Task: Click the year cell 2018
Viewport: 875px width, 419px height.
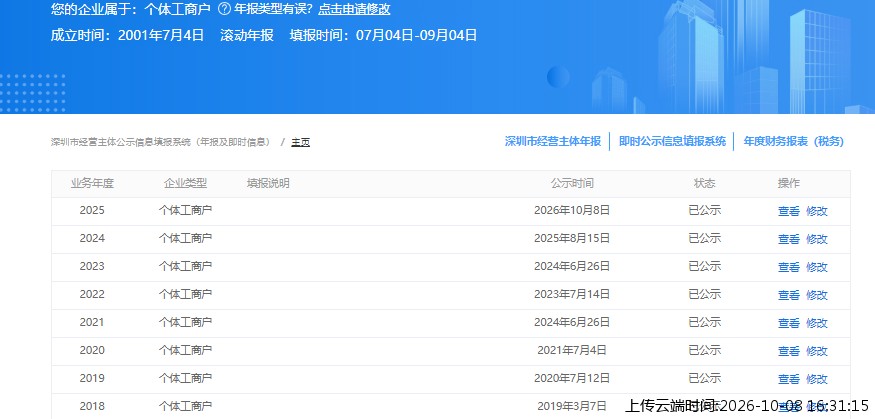Action: pyautogui.click(x=92, y=406)
